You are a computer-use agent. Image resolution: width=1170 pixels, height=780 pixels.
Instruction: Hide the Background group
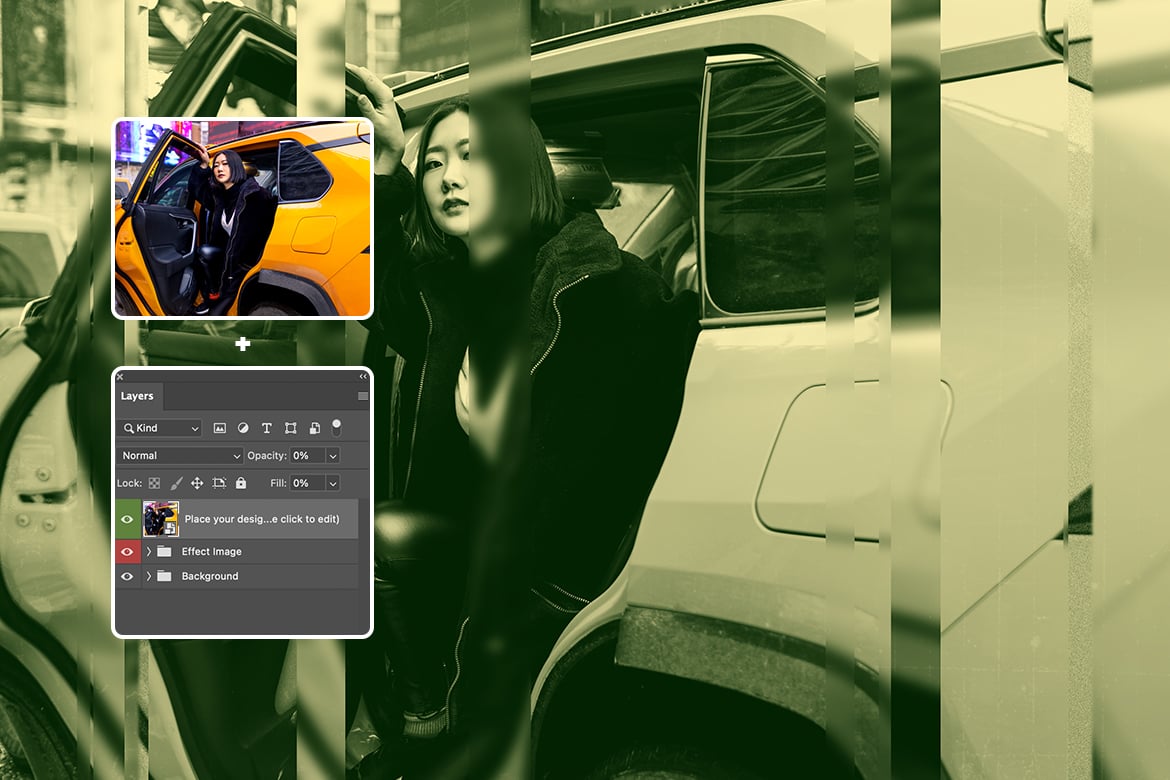click(127, 576)
